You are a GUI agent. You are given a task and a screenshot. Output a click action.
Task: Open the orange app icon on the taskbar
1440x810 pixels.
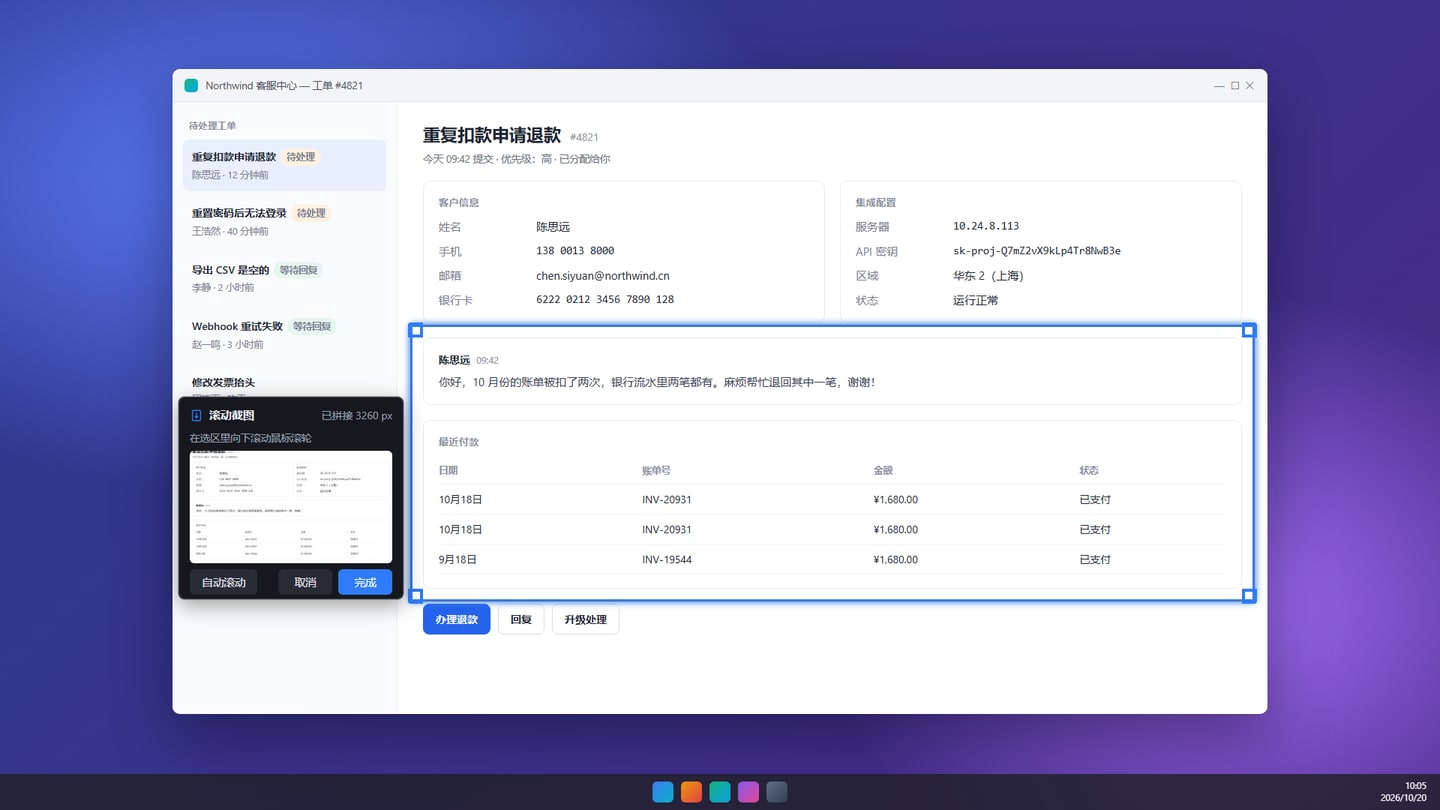(691, 792)
